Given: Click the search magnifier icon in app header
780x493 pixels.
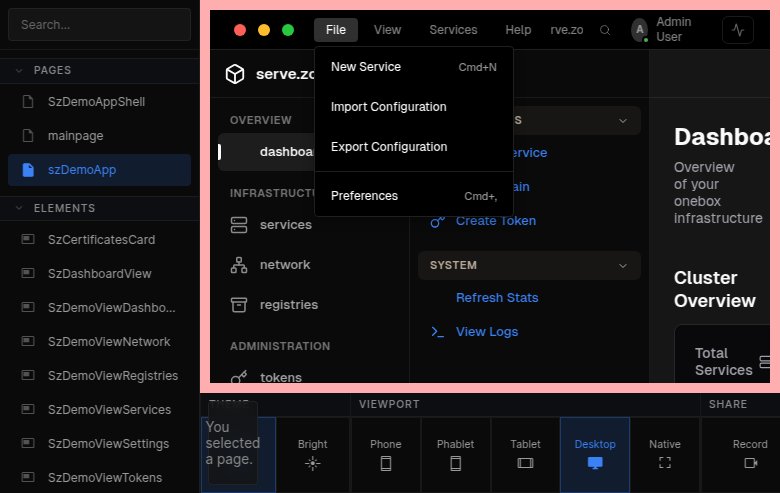Looking at the screenshot, I should tap(605, 30).
